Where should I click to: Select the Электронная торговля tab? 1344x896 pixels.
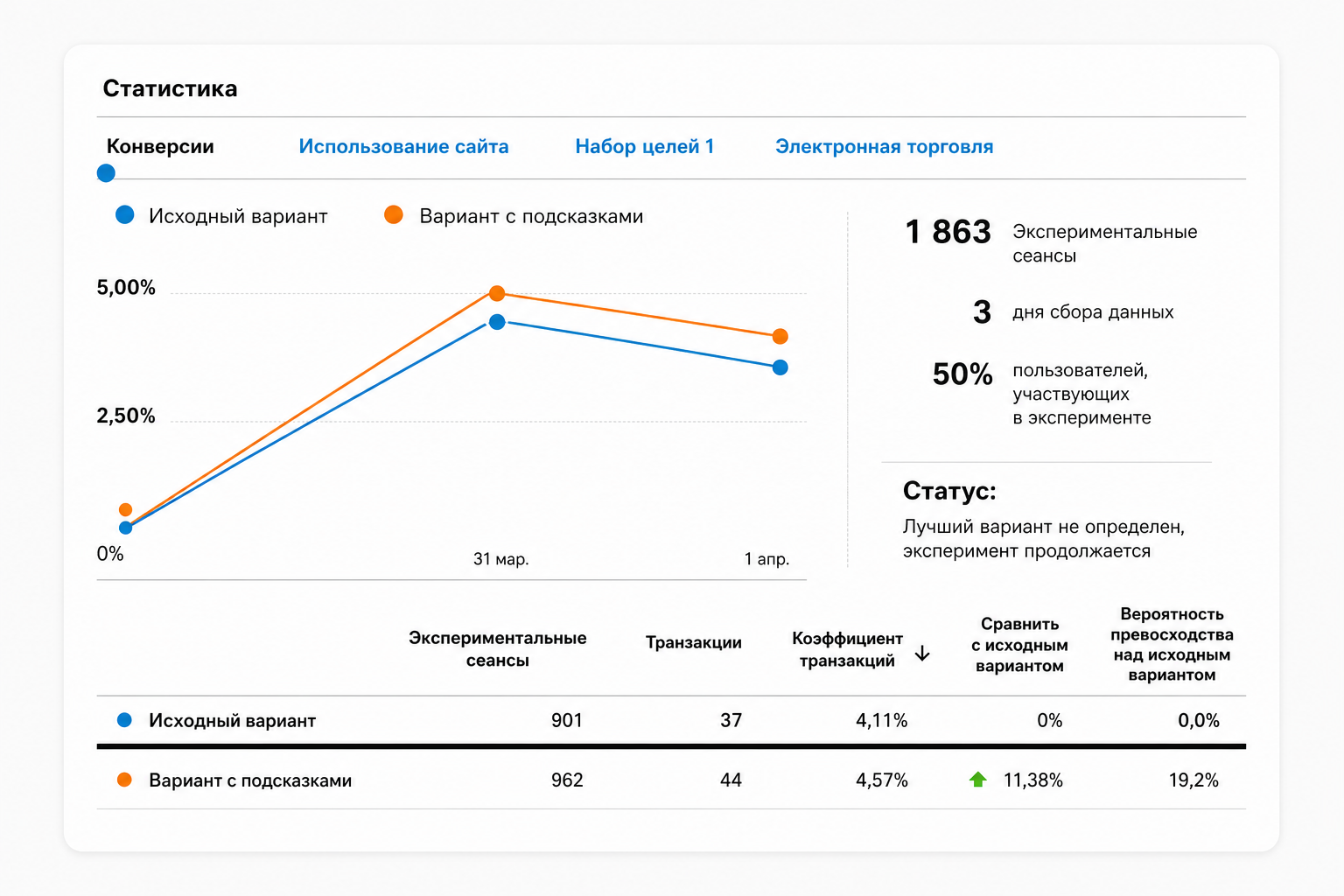click(x=885, y=147)
